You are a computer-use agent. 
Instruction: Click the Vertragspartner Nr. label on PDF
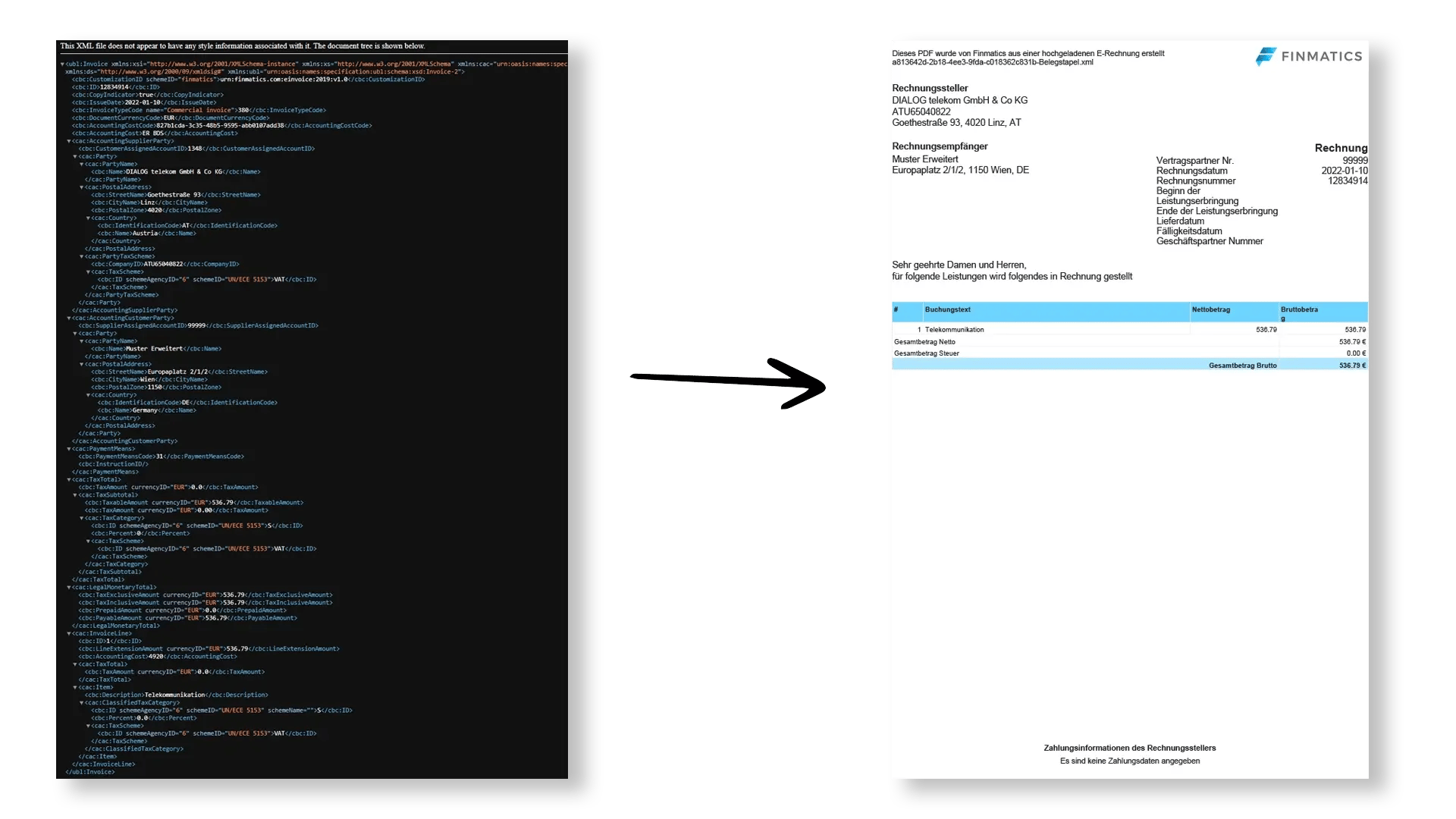(1194, 161)
